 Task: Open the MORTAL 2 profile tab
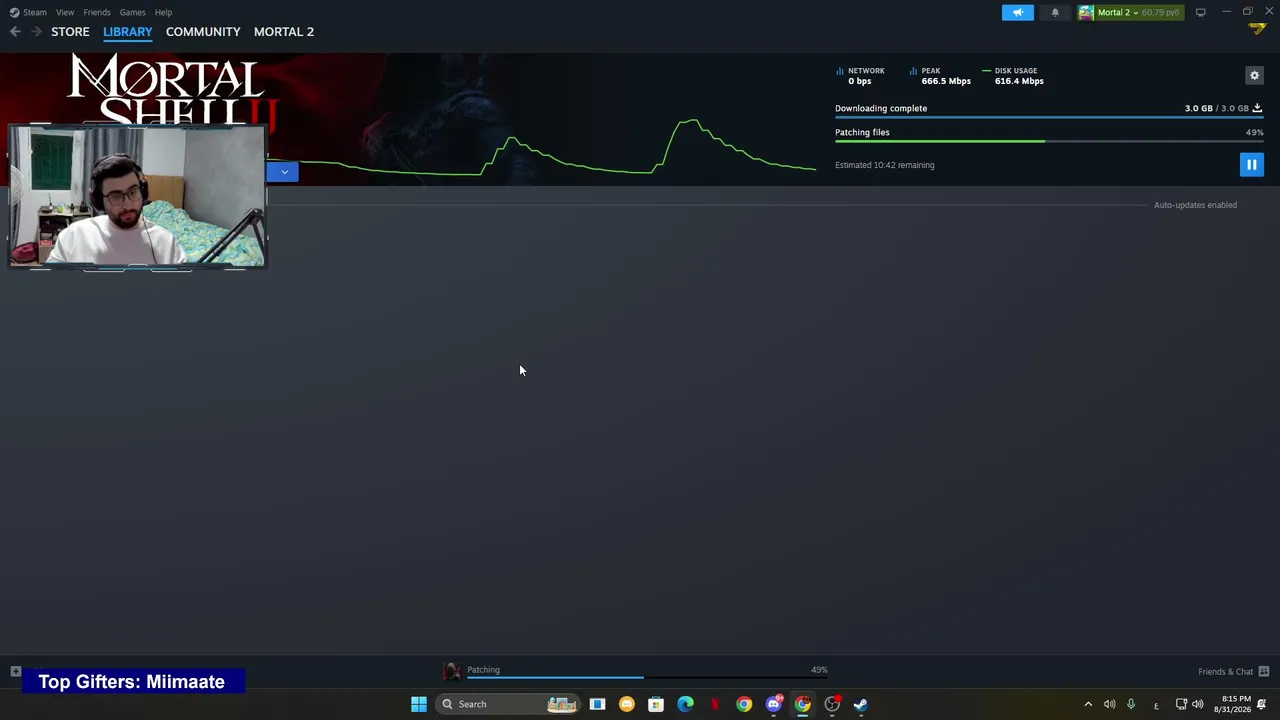coord(284,32)
